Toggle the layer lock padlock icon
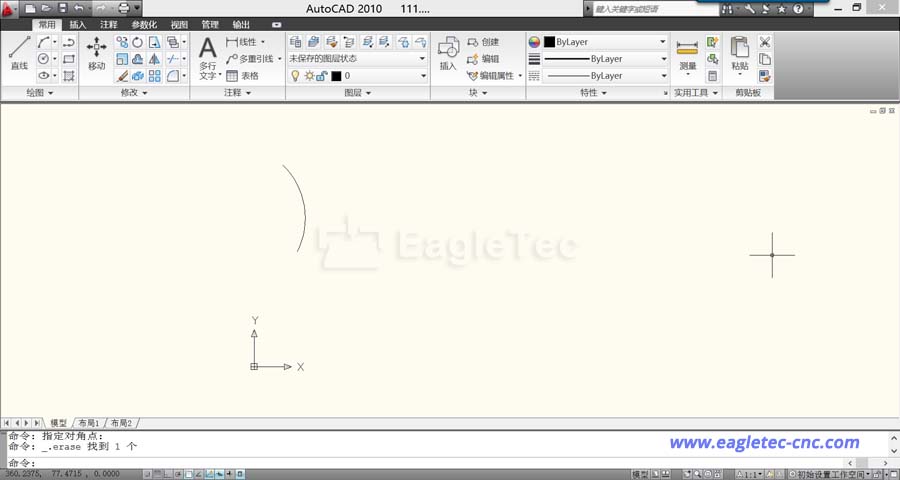Screen dimensions: 900x480 coord(321,75)
